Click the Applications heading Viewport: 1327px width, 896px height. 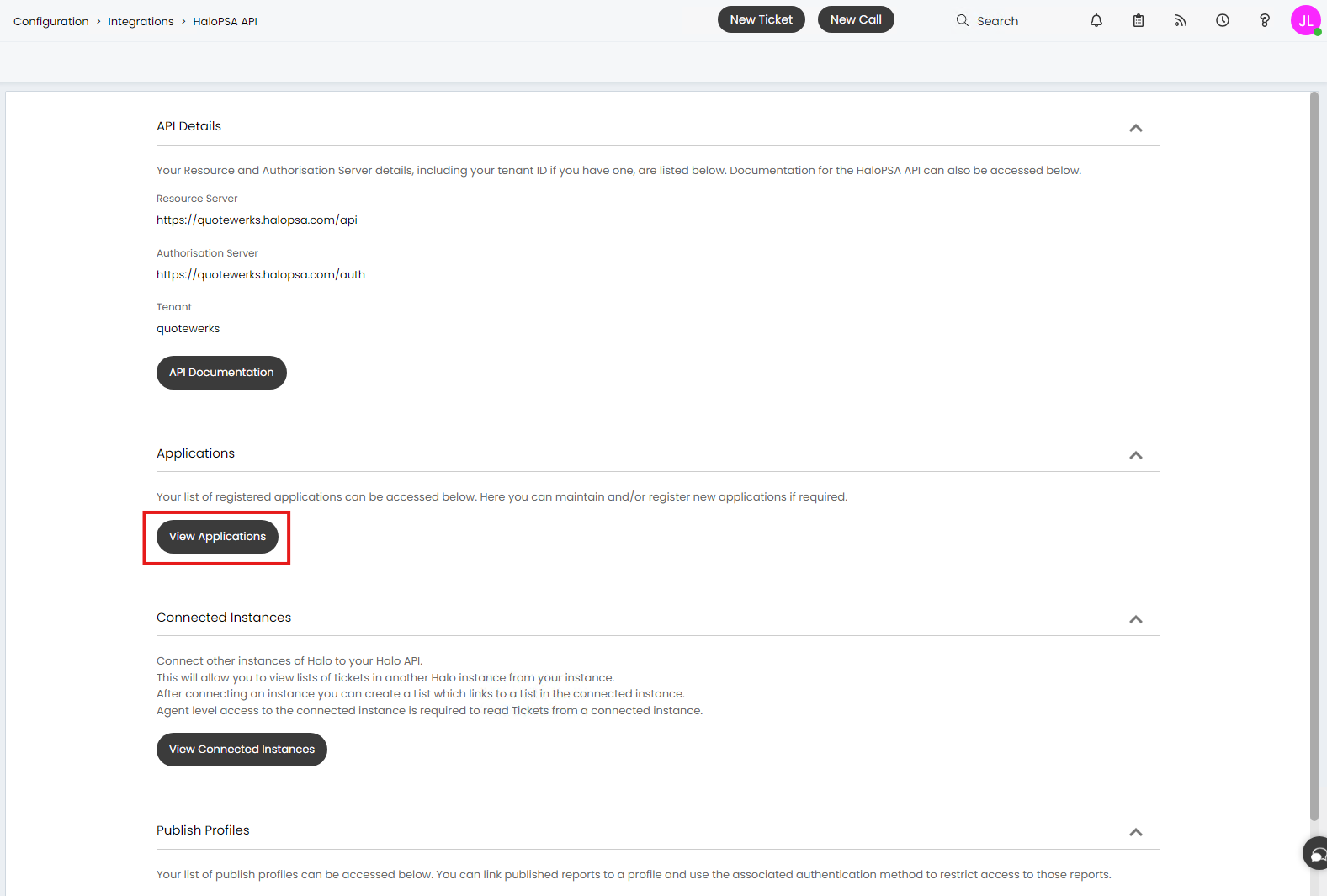195,453
